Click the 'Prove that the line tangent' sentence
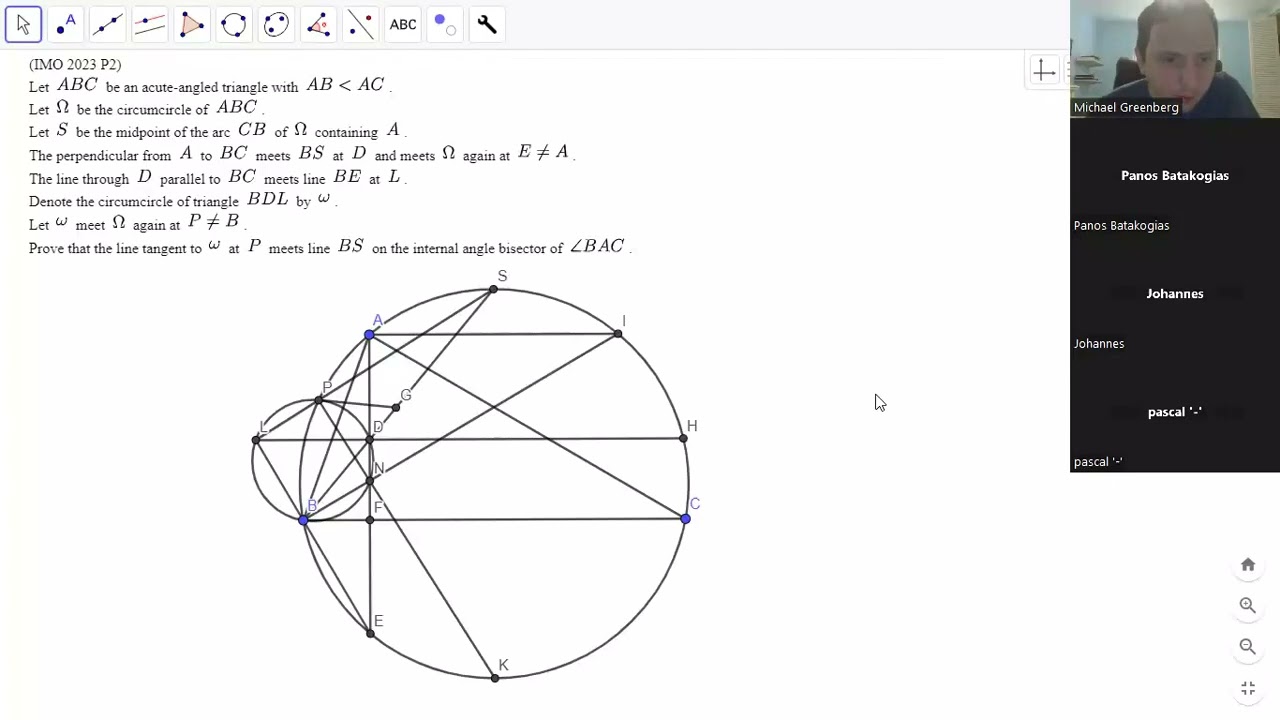The height and width of the screenshot is (720, 1280). [330, 247]
